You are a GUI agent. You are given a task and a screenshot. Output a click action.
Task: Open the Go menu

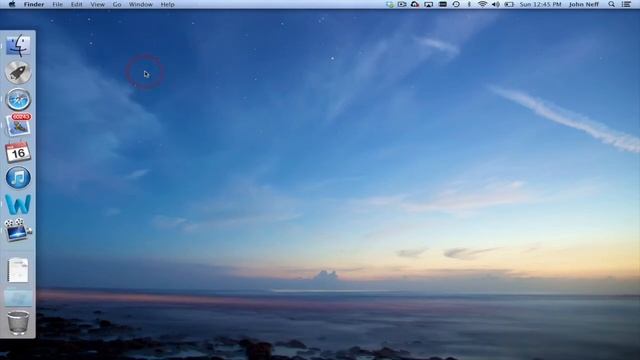[117, 4]
